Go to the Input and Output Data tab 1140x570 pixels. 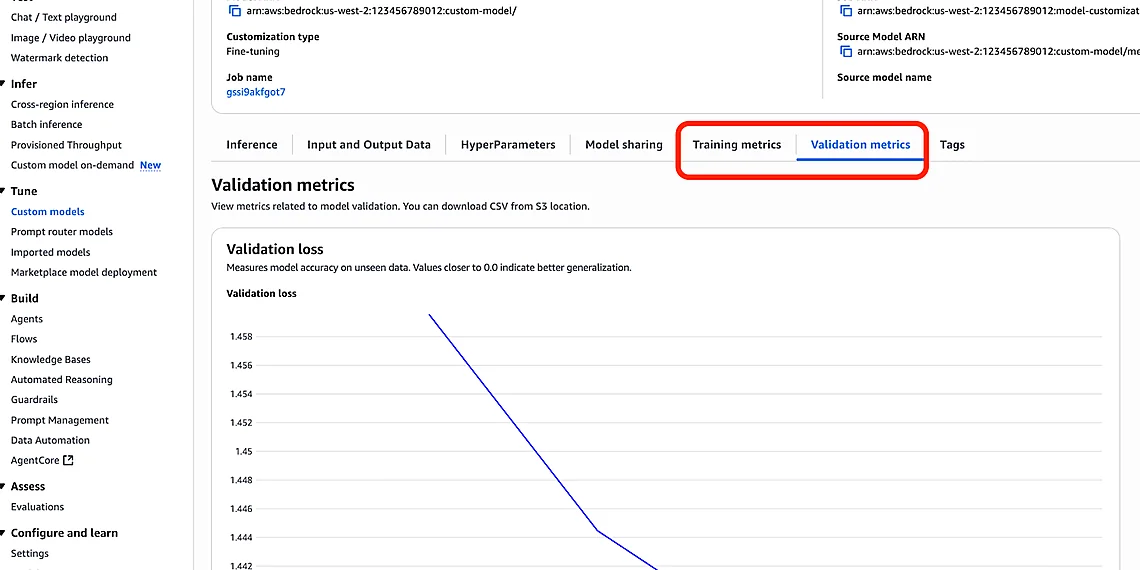coord(368,145)
